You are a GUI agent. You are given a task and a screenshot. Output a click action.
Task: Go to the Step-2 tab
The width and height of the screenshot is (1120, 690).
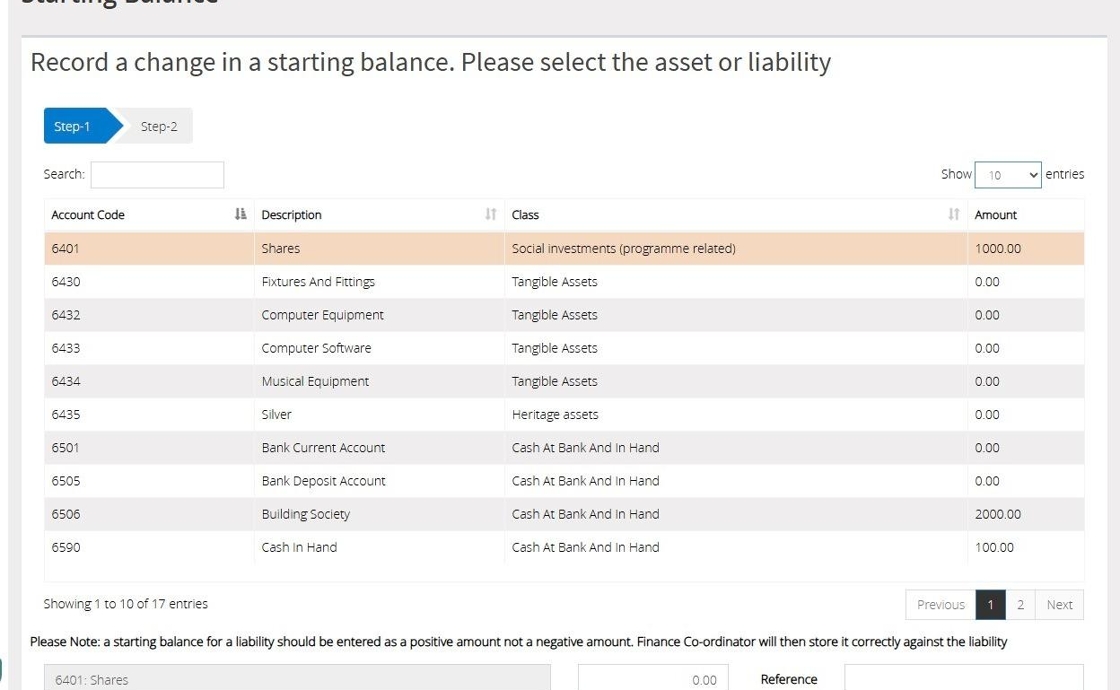(159, 127)
